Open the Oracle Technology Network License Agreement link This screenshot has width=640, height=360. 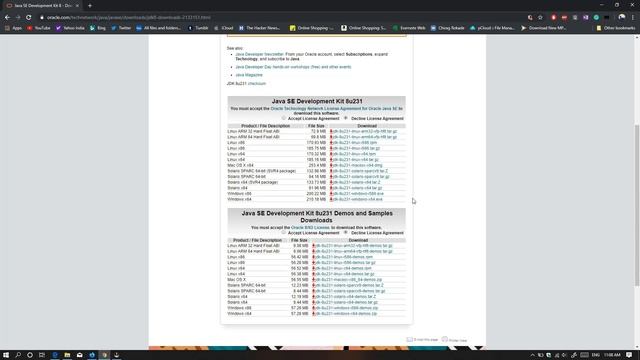coord(334,109)
